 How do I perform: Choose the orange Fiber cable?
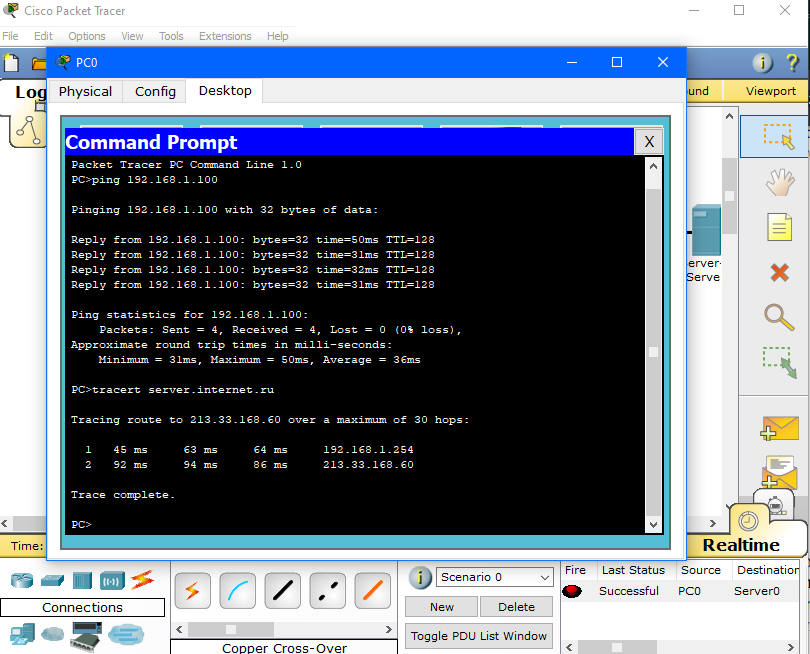pos(372,590)
